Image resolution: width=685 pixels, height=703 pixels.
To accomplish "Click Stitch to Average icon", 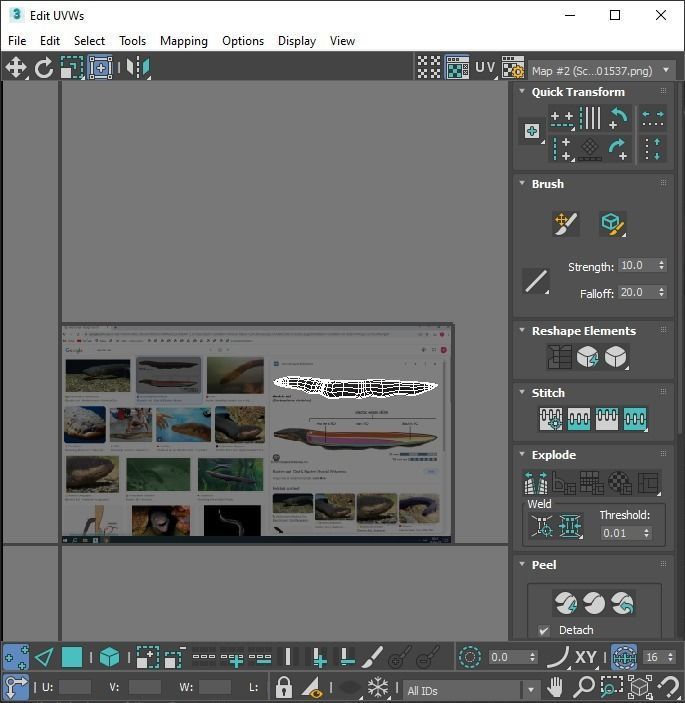I will tap(579, 419).
